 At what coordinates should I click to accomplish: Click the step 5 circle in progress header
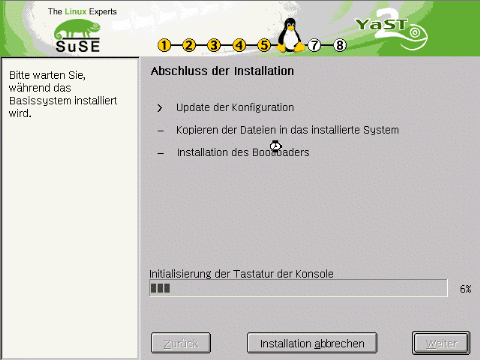[x=264, y=45]
